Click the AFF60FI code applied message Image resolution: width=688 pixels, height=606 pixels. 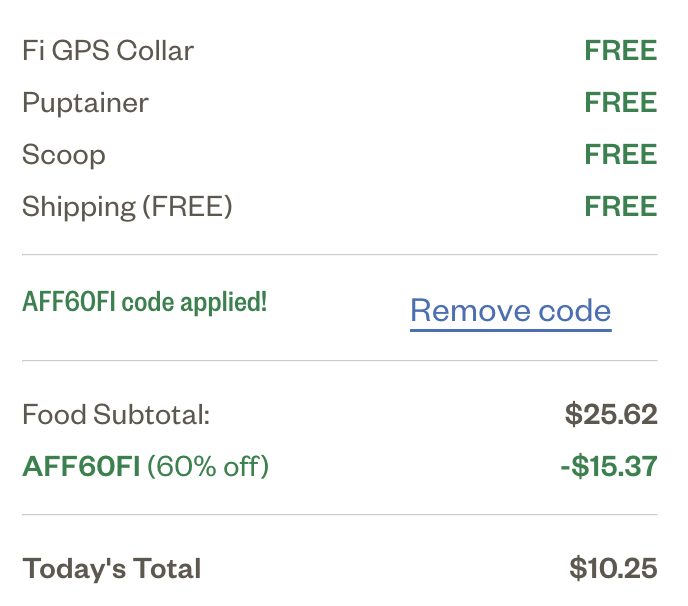(145, 301)
